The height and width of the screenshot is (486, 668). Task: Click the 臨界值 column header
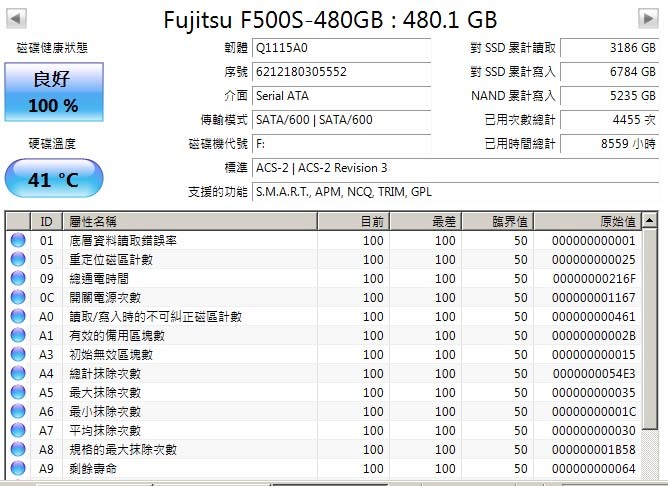point(498,221)
